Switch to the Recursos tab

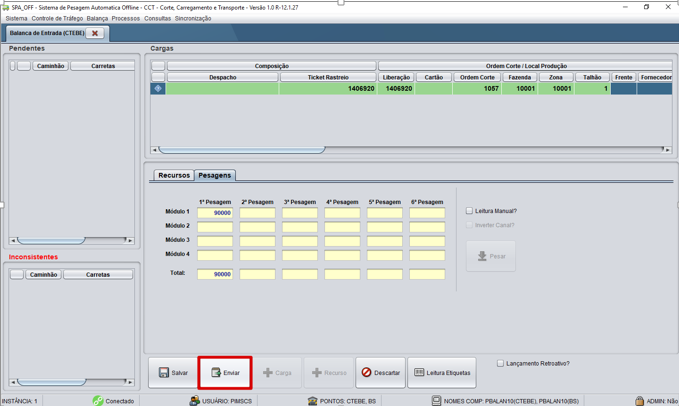(174, 175)
